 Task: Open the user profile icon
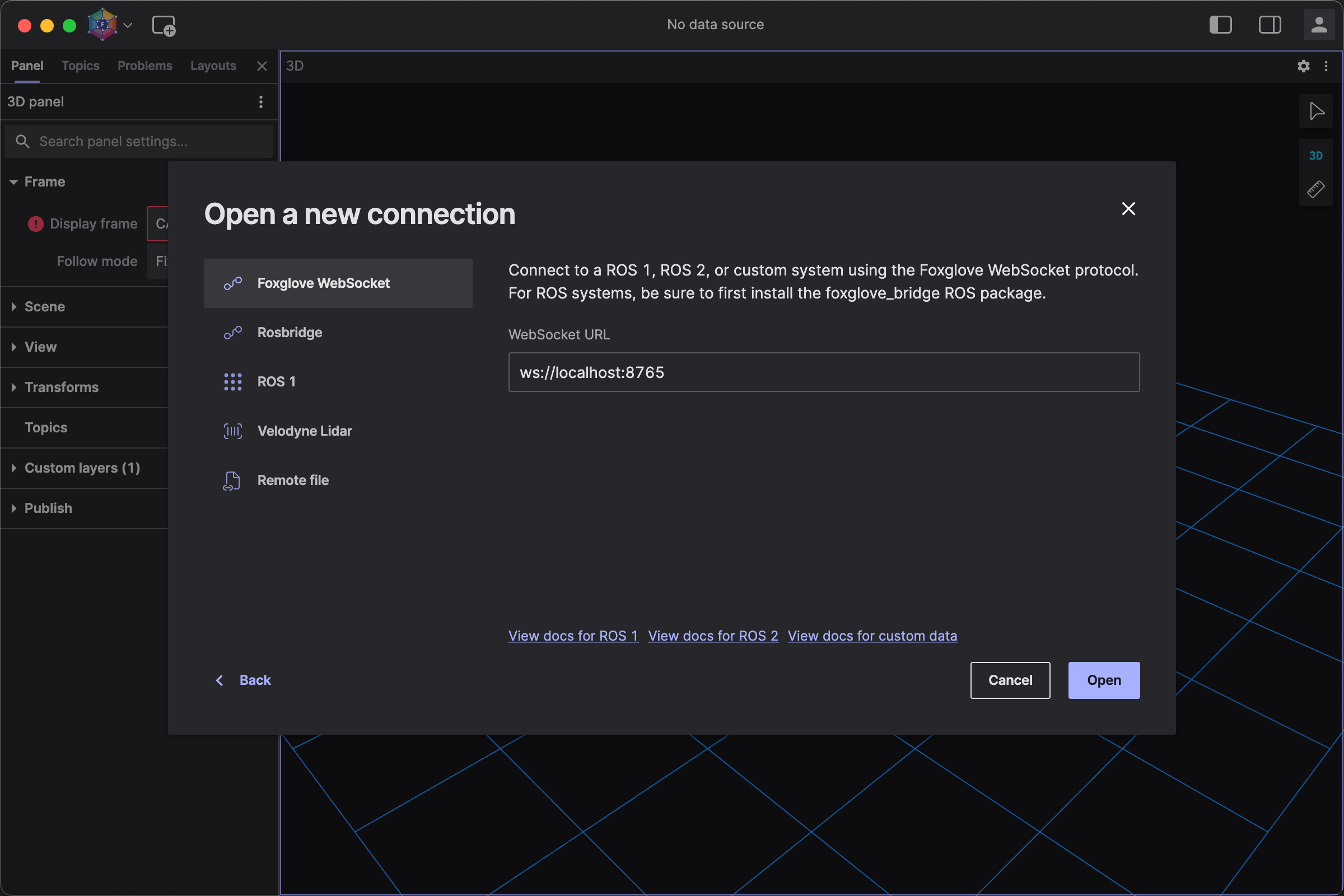point(1319,25)
